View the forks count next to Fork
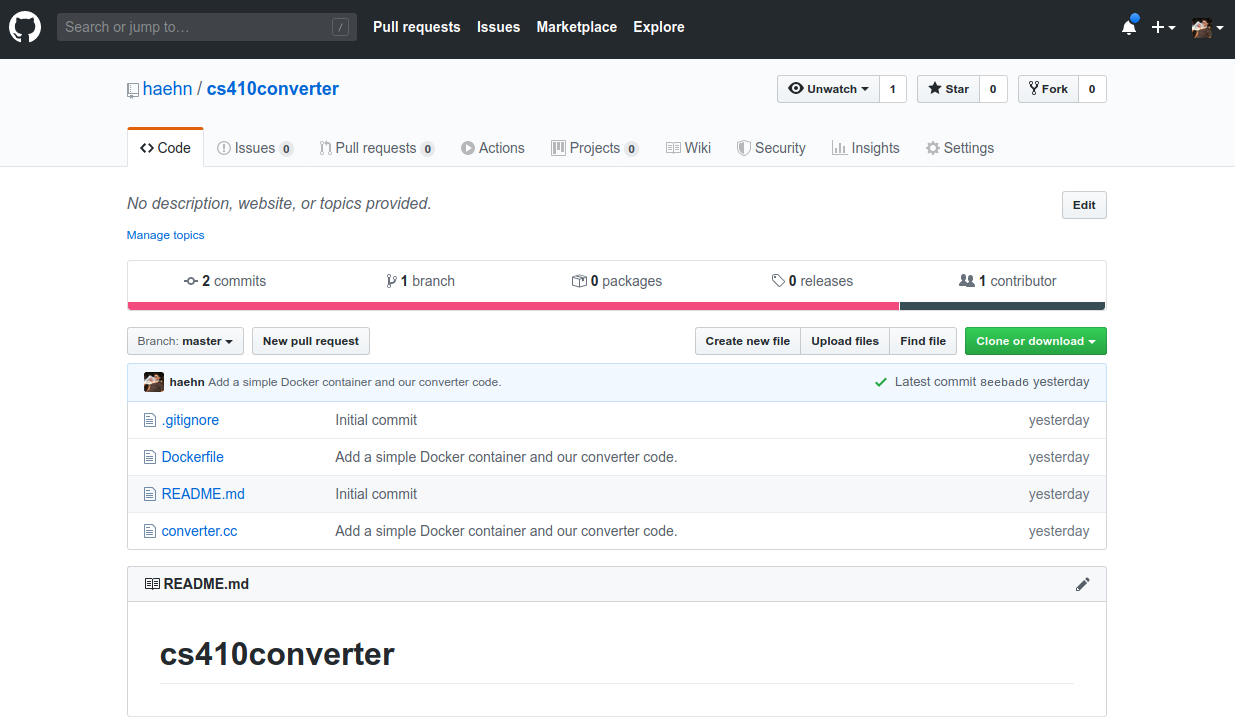The height and width of the screenshot is (724, 1235). 1092,89
